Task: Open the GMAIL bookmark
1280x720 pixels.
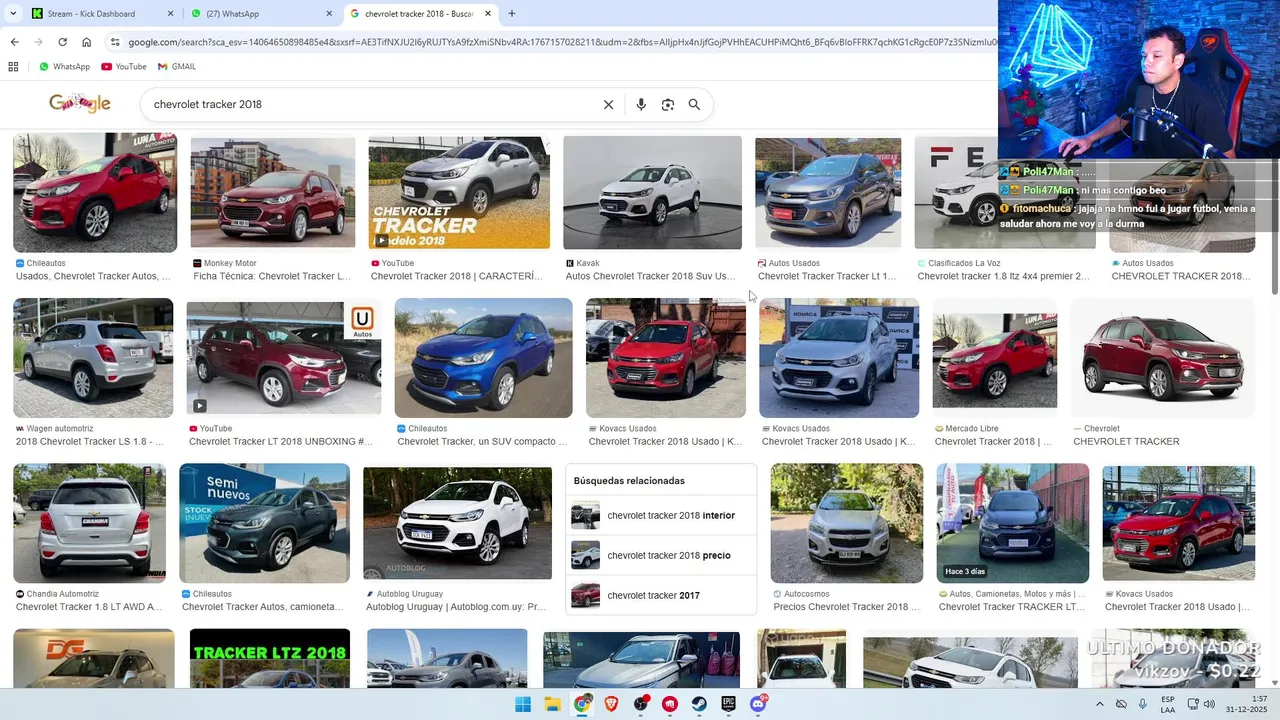Action: click(x=177, y=67)
